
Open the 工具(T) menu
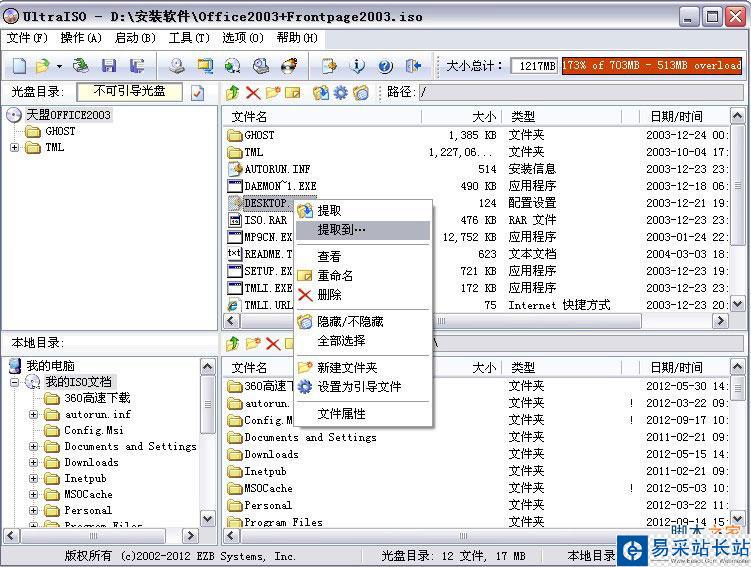tap(189, 38)
